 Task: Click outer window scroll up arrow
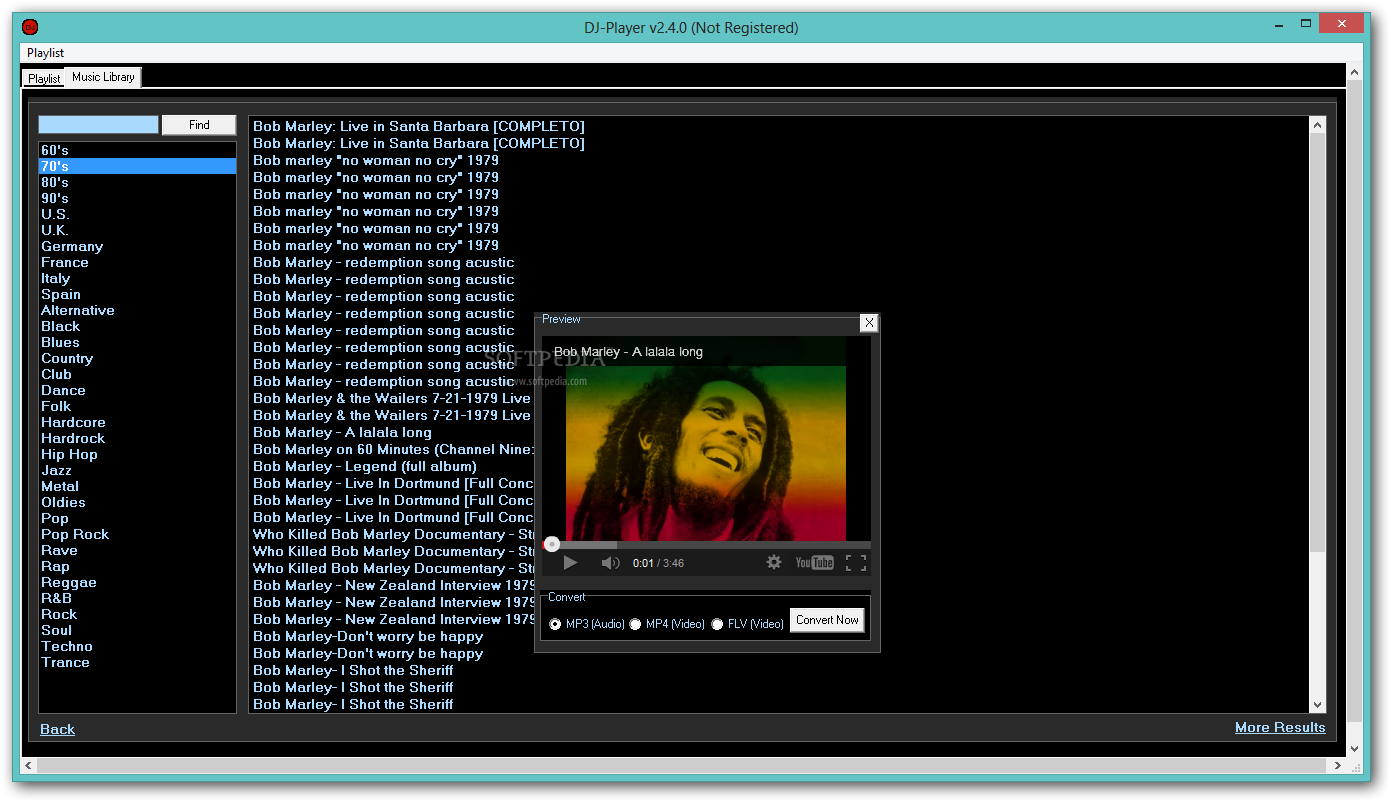1354,73
